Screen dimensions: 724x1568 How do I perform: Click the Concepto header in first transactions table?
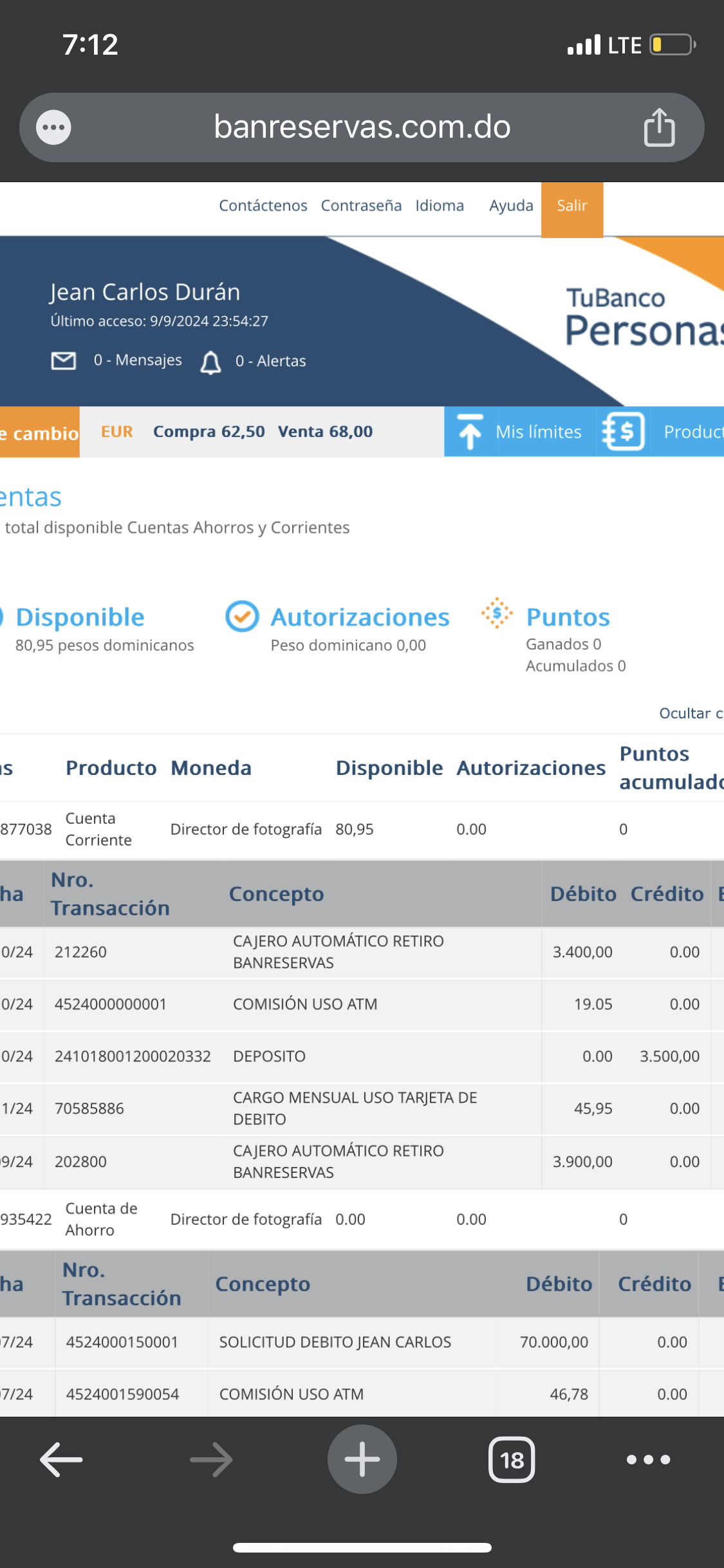[276, 894]
